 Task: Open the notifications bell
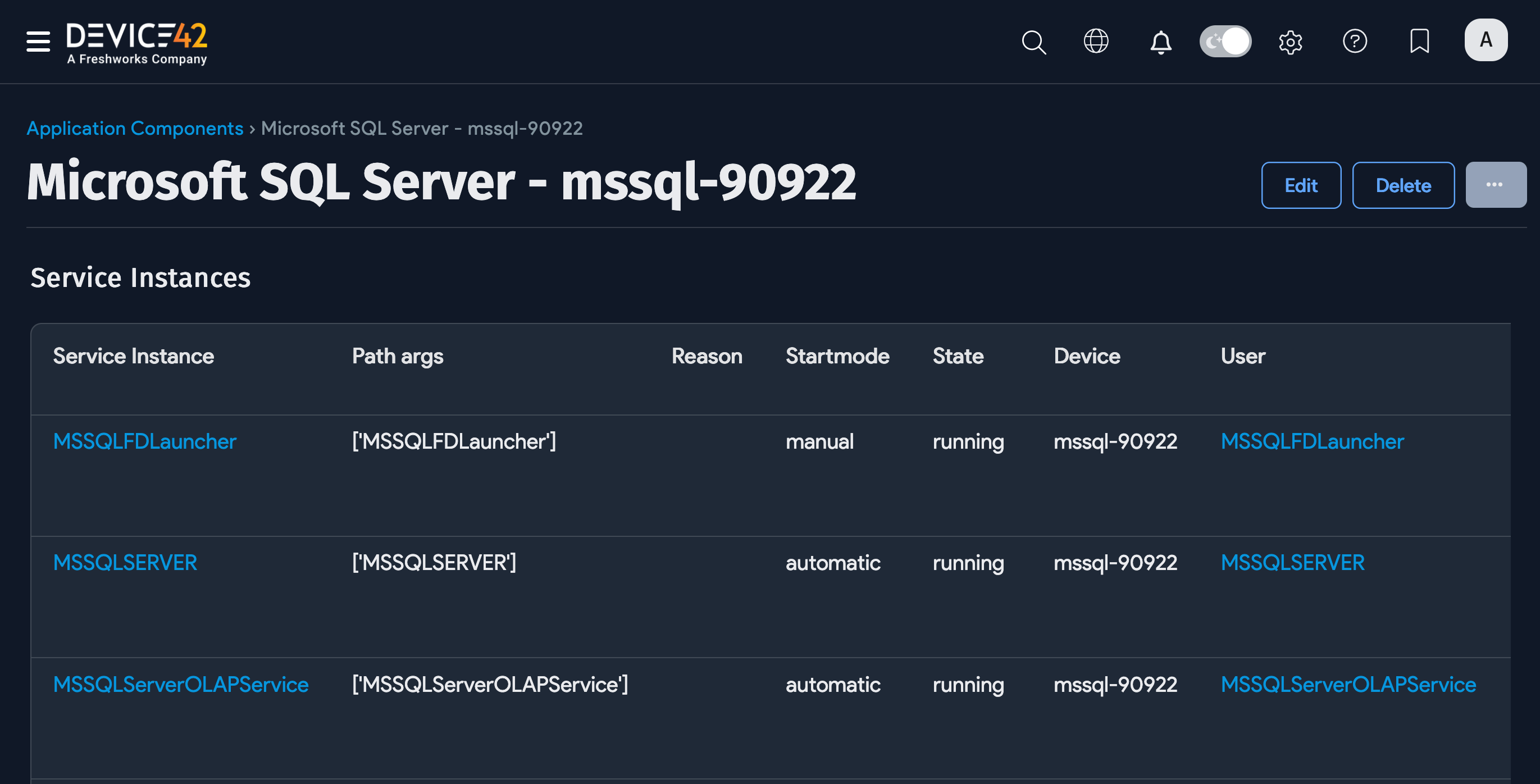tap(1160, 41)
